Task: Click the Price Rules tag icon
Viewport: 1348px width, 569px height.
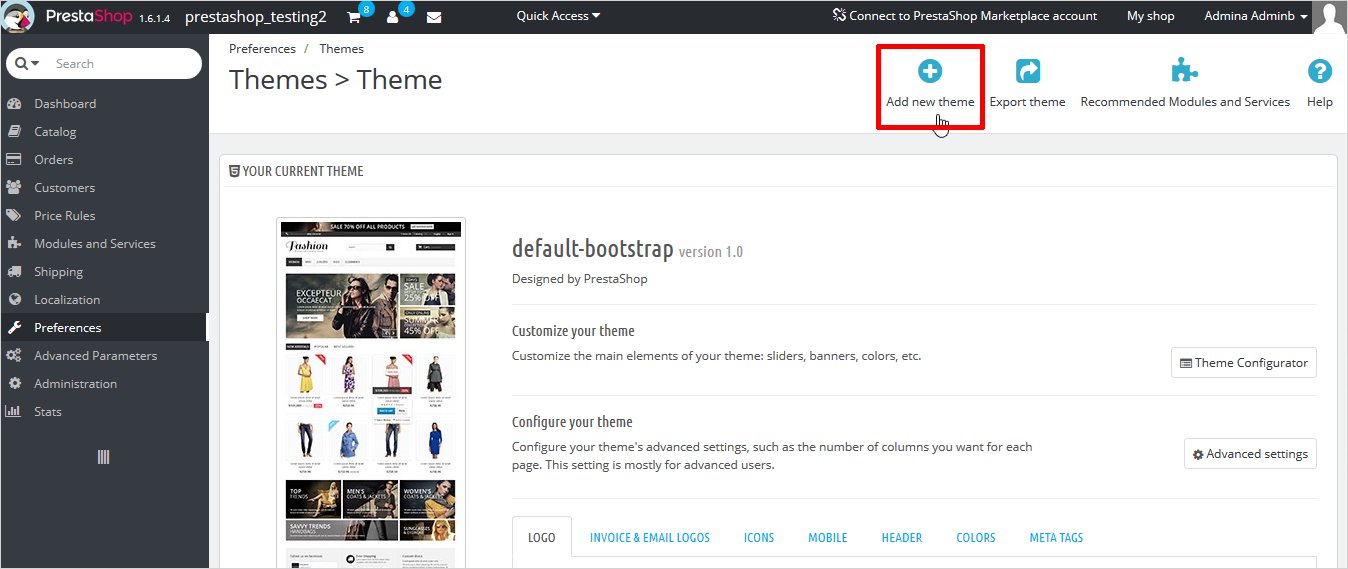Action: click(14, 216)
